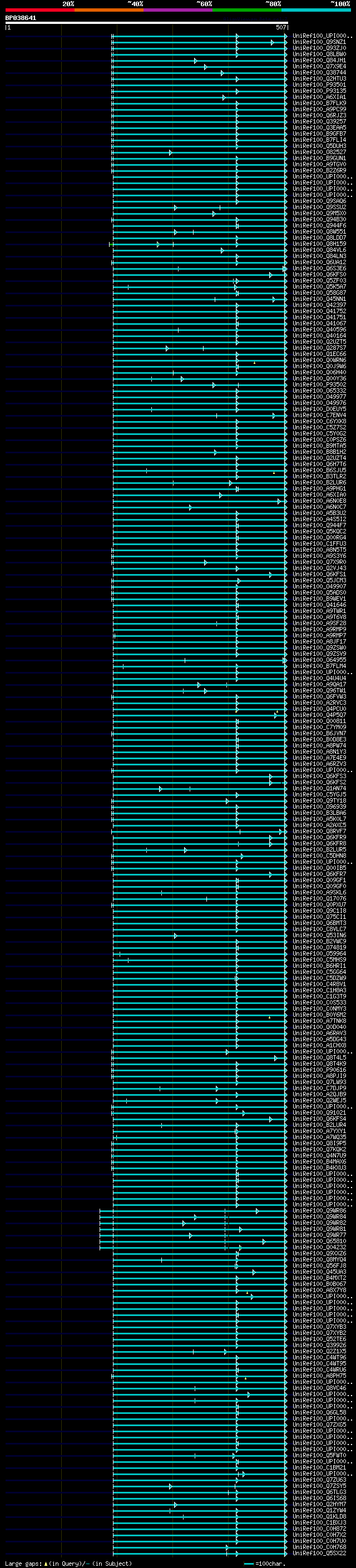Select the UniRef100_B4MXT2 label
This screenshot has width=356, height=1568.
319,1278
